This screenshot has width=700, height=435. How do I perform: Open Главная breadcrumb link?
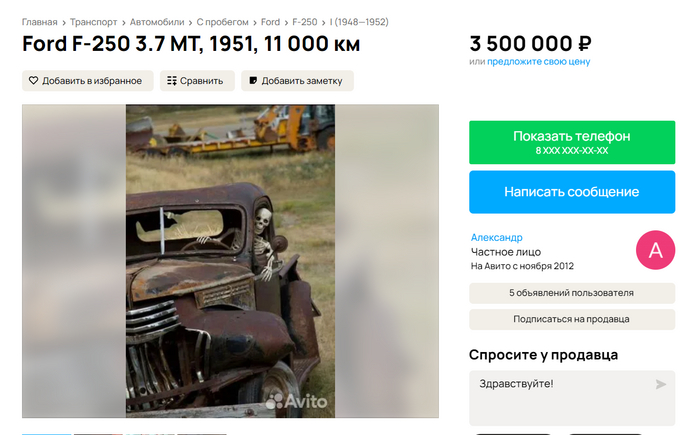40,22
